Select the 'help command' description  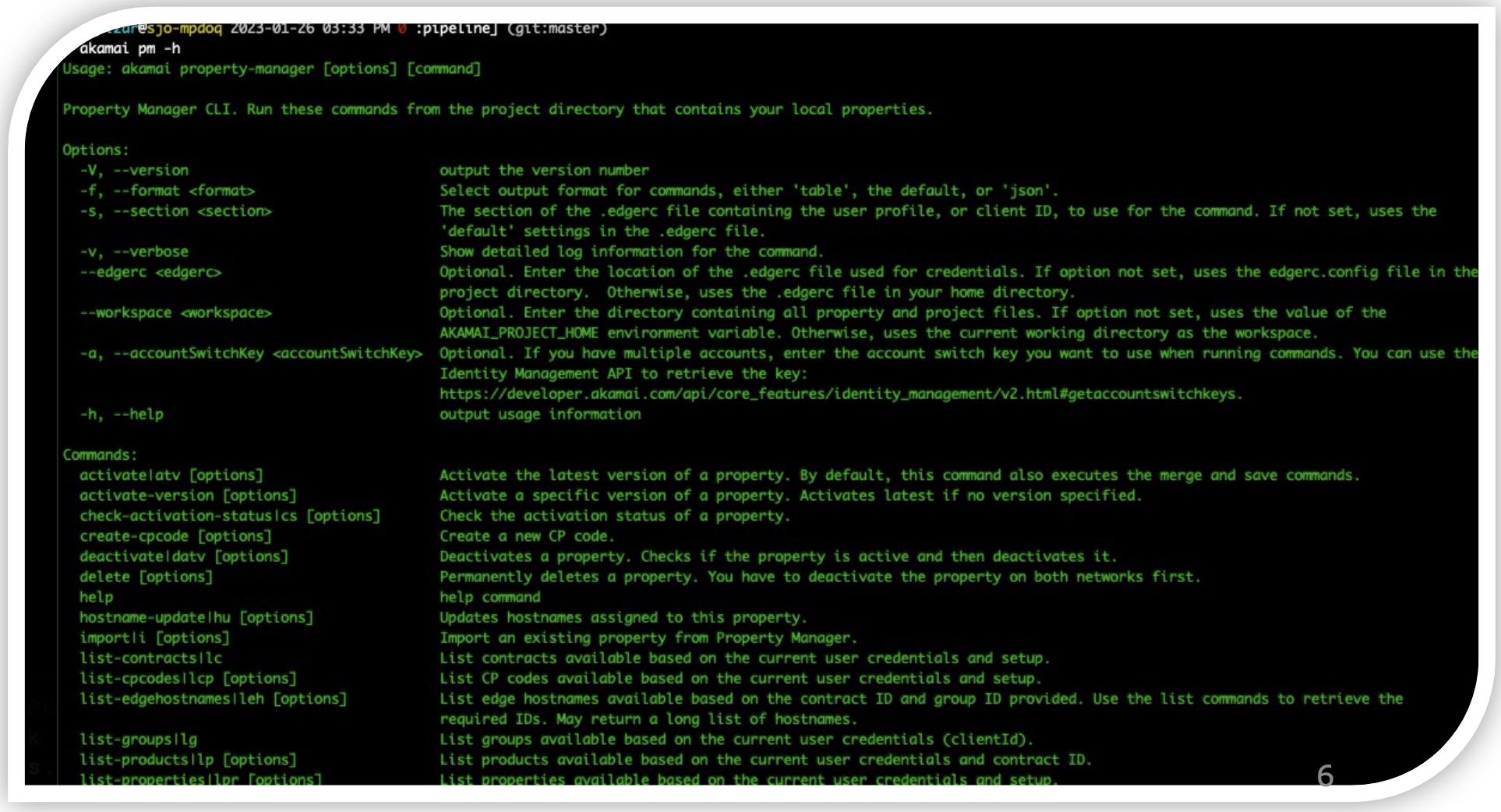[489, 597]
